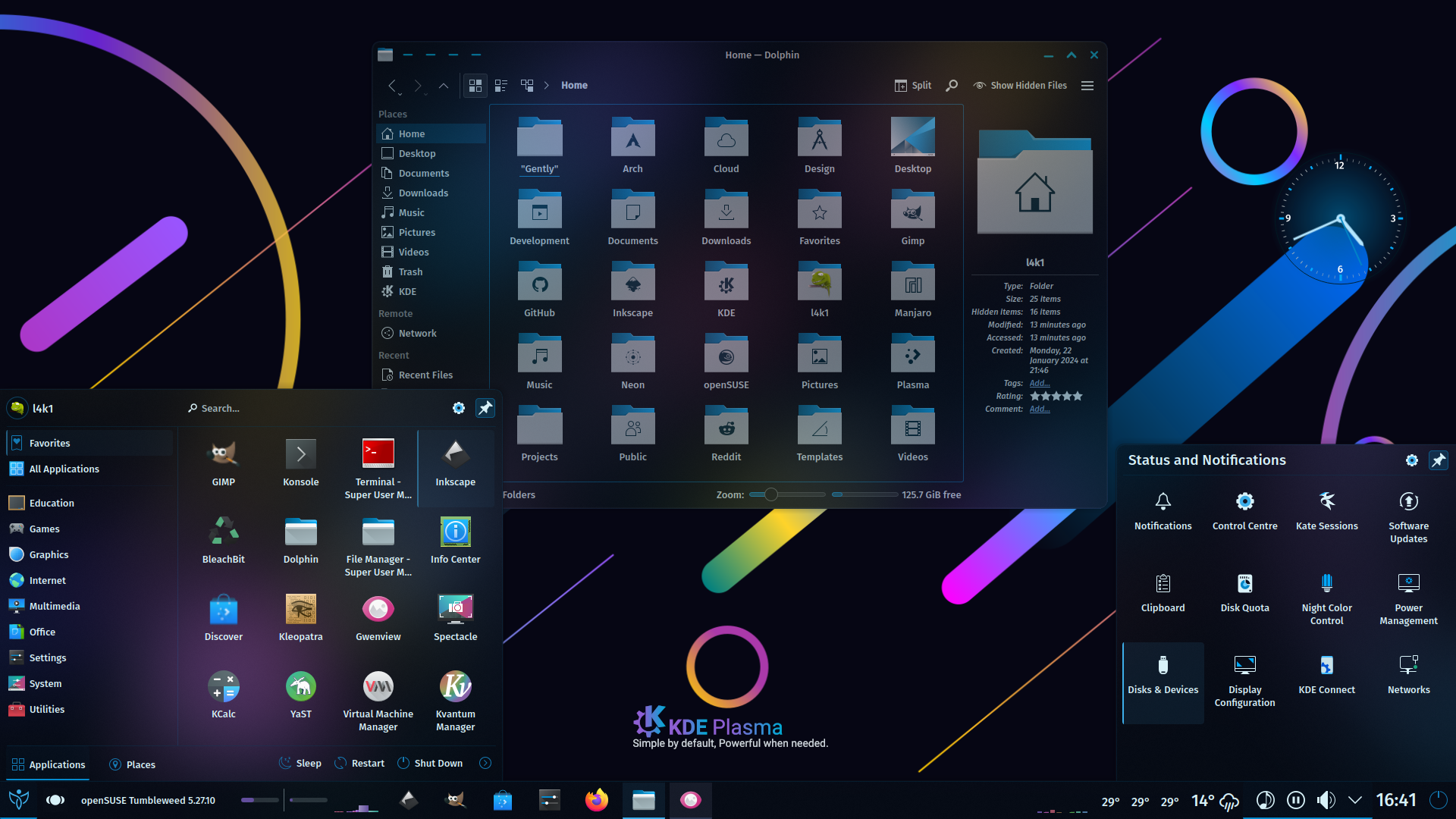
Task: Select Multimedia category in launcher
Action: (x=89, y=606)
